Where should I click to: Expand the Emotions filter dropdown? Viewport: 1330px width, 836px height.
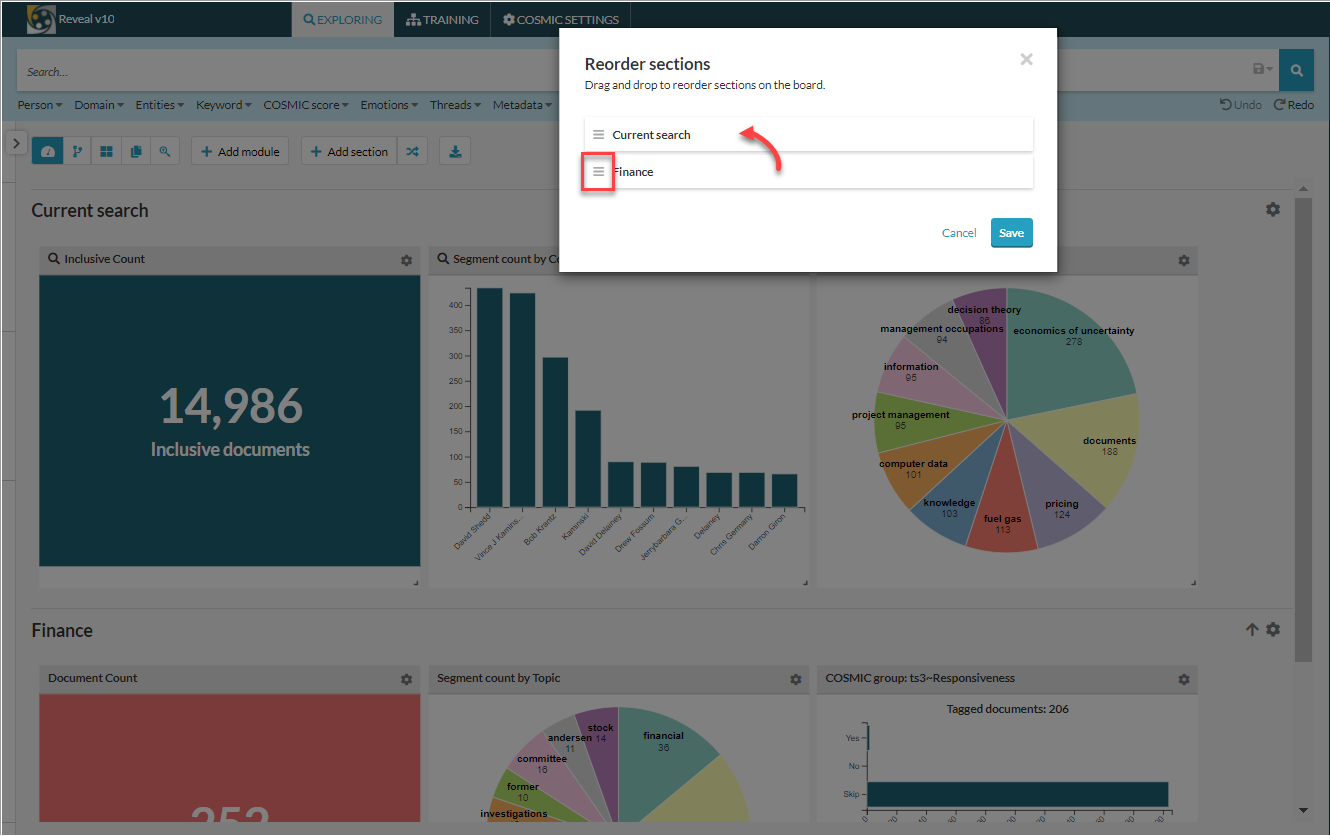[390, 105]
